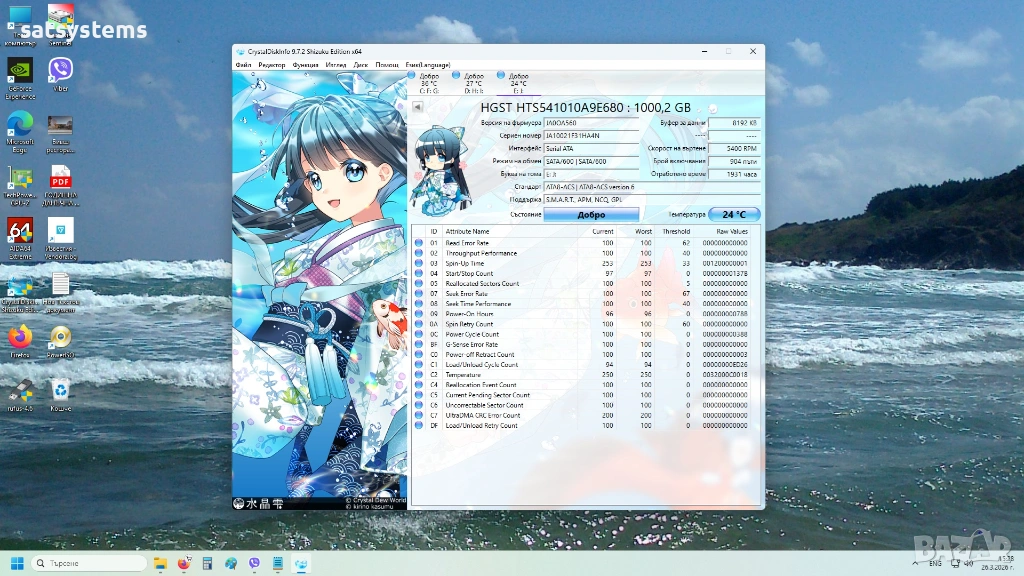Screen dimensions: 1024x576
Task: Open the Recycle Bin (Кошче) icon
Action: (x=60, y=393)
